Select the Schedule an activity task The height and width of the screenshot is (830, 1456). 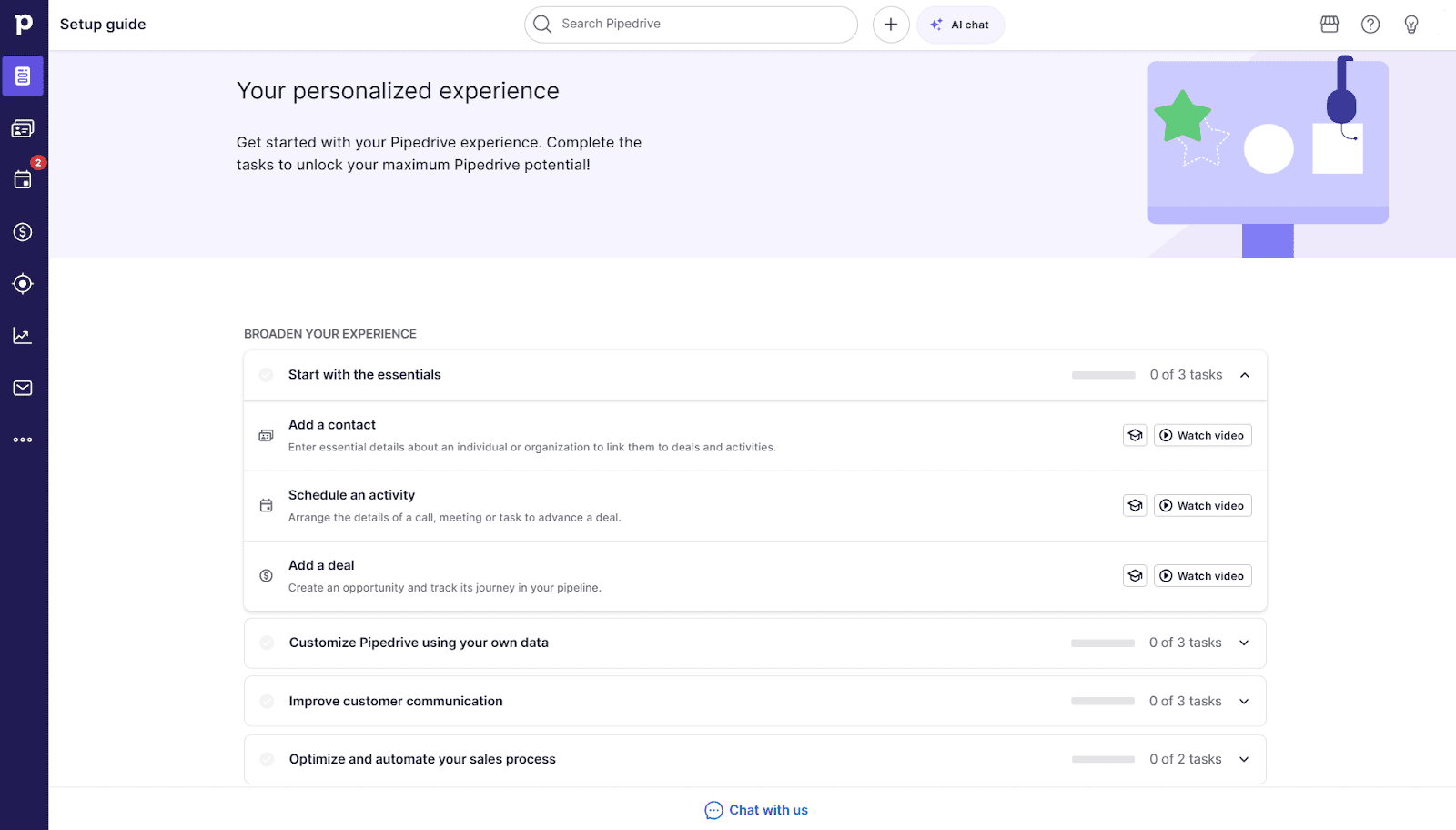point(351,495)
